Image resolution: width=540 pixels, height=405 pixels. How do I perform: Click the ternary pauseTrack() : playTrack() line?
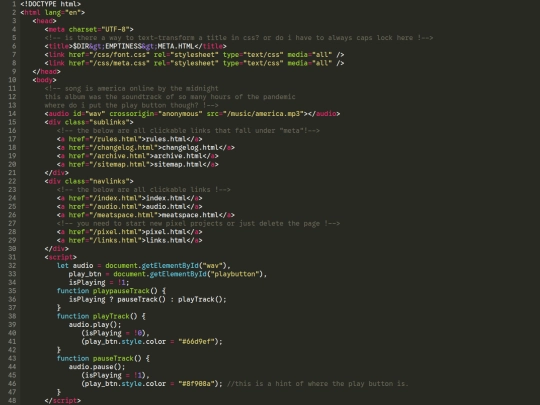click(147, 300)
